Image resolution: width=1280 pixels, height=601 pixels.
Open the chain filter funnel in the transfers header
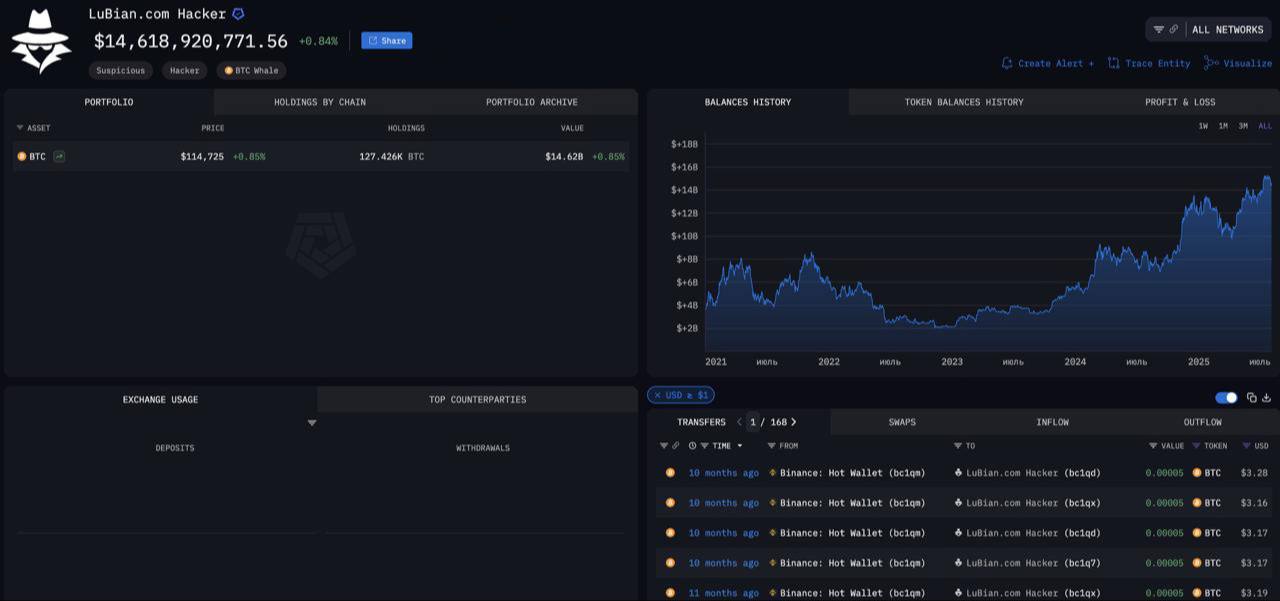point(664,446)
